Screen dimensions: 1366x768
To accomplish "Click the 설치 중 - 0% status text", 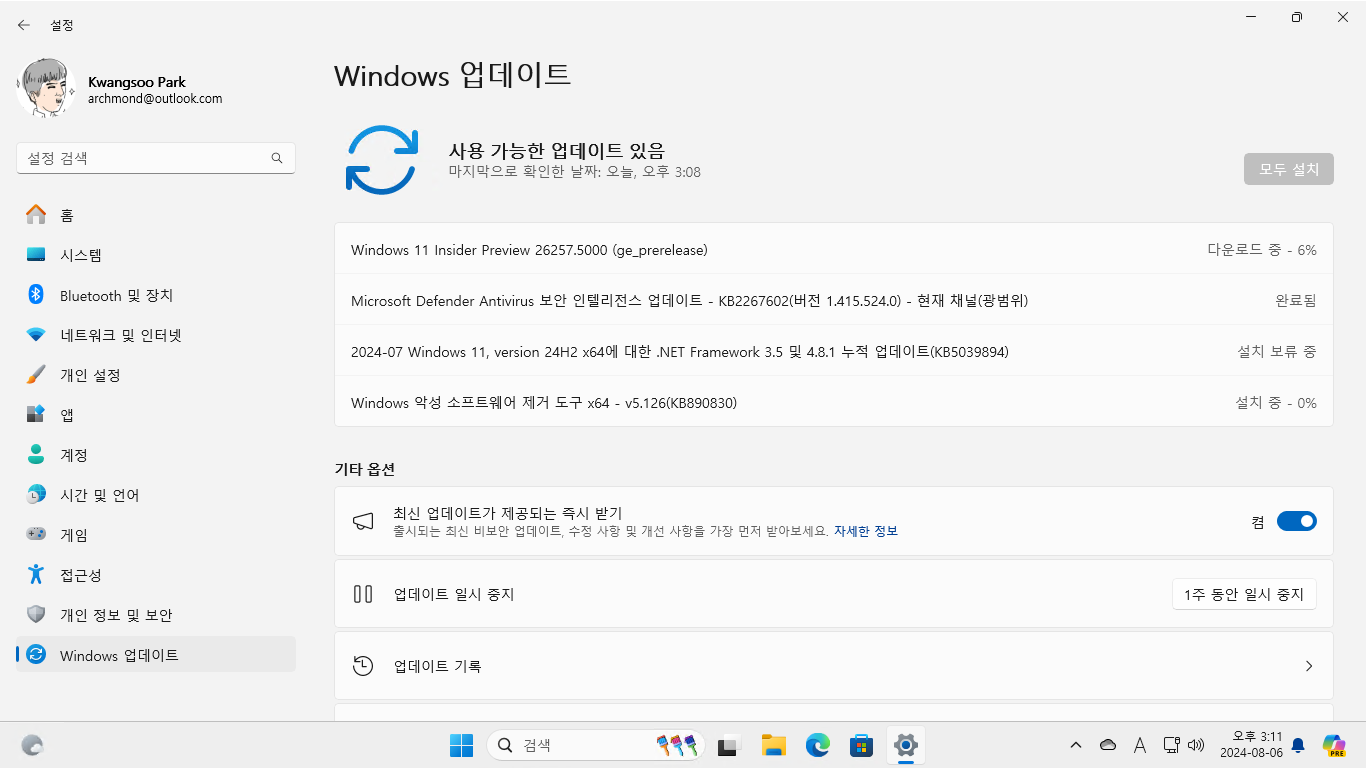I will [x=1276, y=403].
